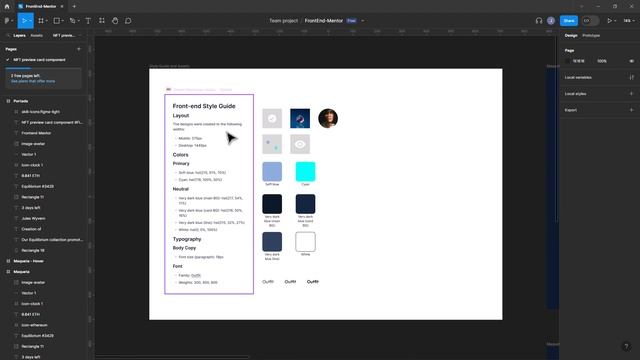The image size is (640, 360).
Task: Open the shape tools dropdown arrow
Action: (x=62, y=21)
